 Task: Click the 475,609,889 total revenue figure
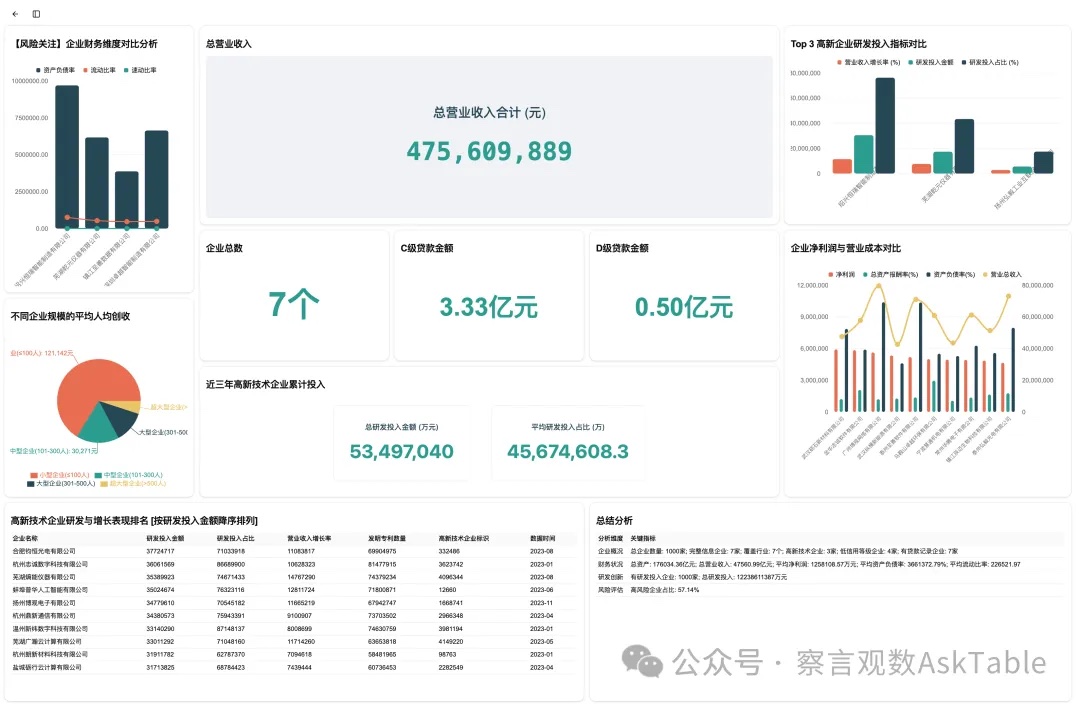click(x=489, y=151)
